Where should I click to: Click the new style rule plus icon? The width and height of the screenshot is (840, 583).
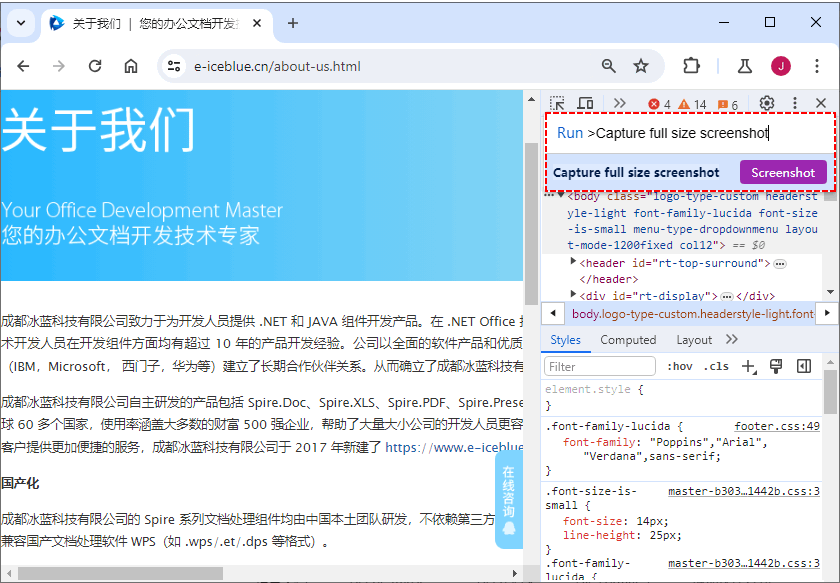click(748, 366)
